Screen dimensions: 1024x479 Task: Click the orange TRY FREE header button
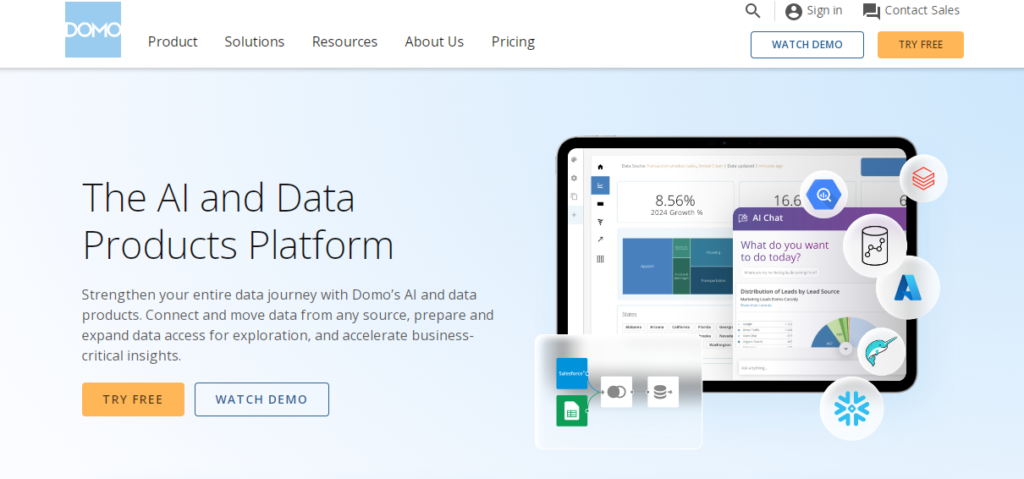(x=920, y=44)
